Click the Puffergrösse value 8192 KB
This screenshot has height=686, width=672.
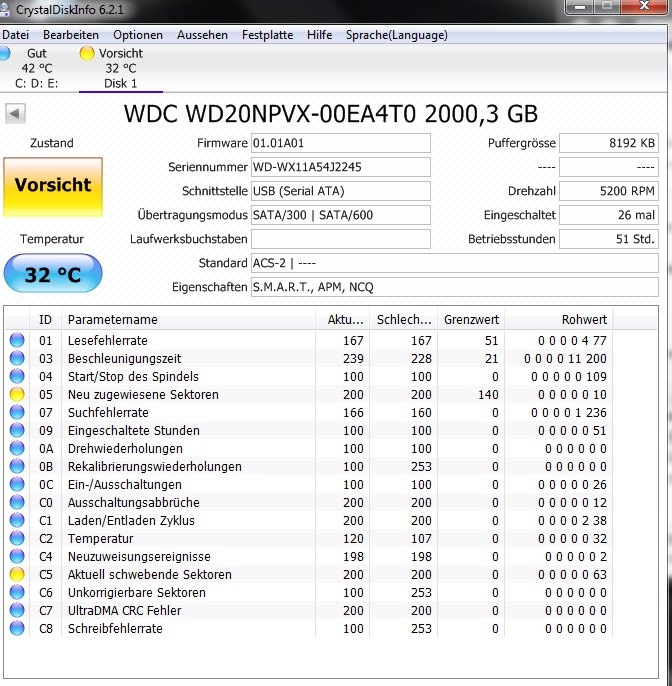pyautogui.click(x=609, y=143)
